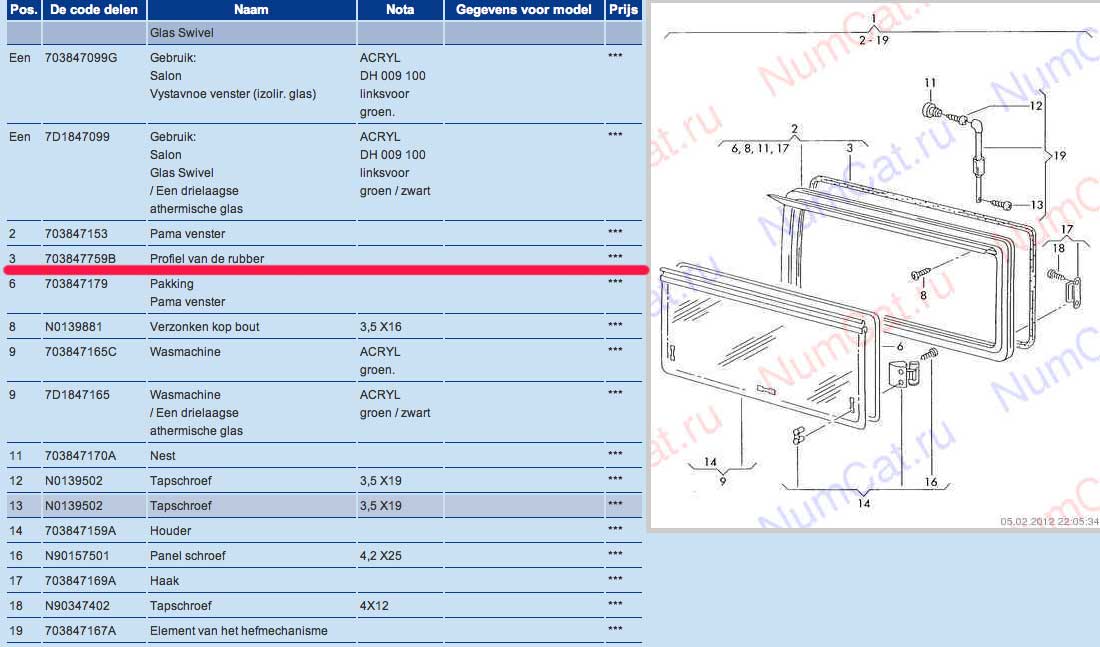Click part code 703847170A for Nest
1100x647 pixels.
(x=80, y=456)
